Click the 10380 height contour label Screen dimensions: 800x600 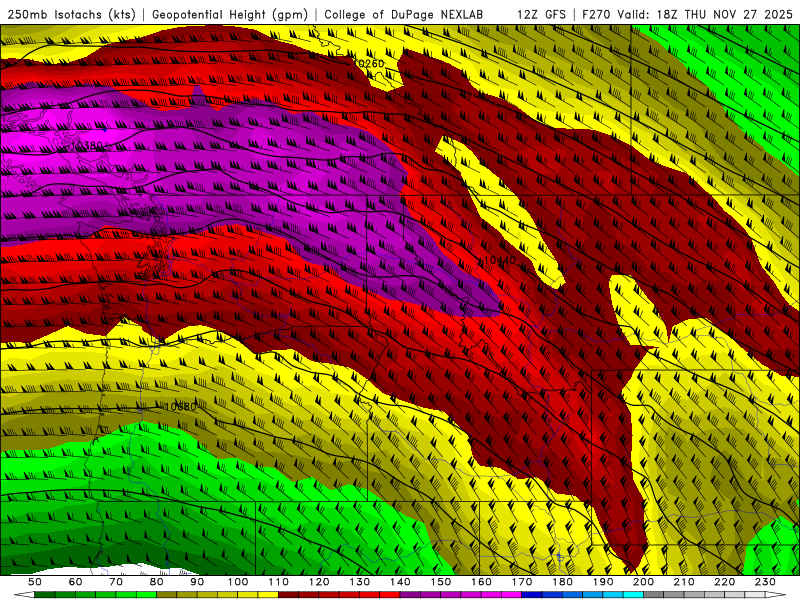click(x=87, y=146)
